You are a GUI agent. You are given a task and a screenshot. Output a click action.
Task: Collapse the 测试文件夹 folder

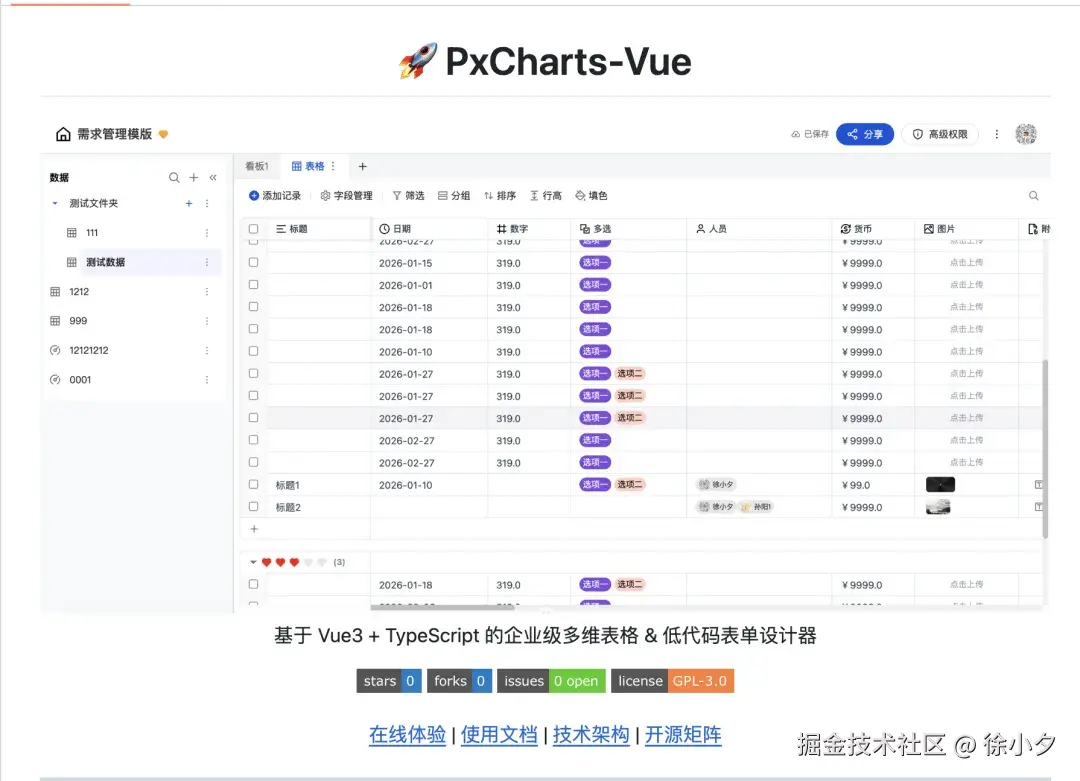tap(55, 203)
